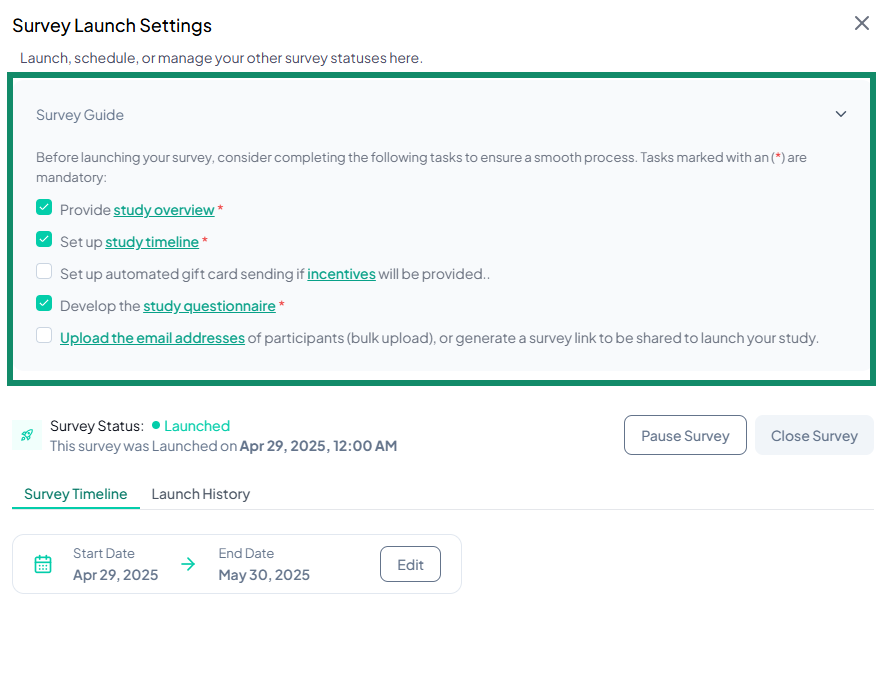This screenshot has height=681, width=885.
Task: Open the study overview link
Action: (166, 209)
